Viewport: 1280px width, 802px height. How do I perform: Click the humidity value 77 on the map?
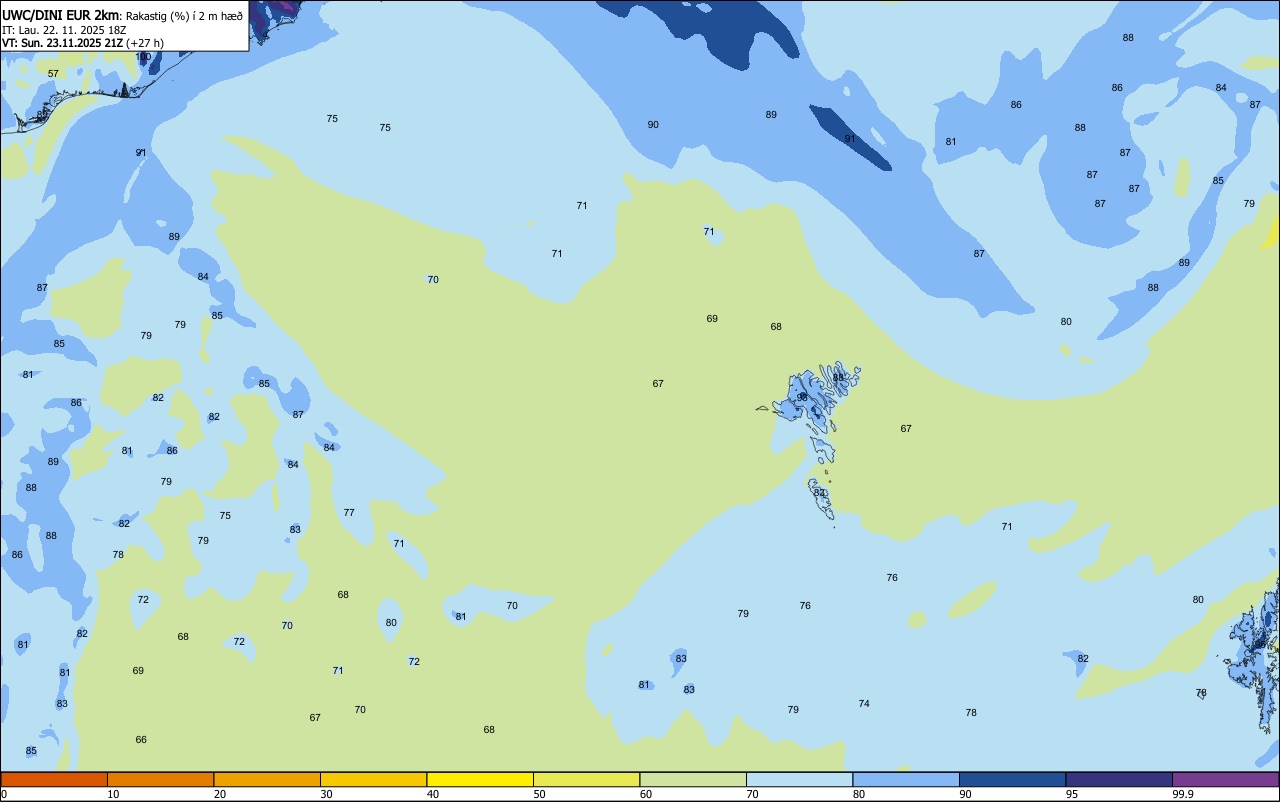coord(349,513)
